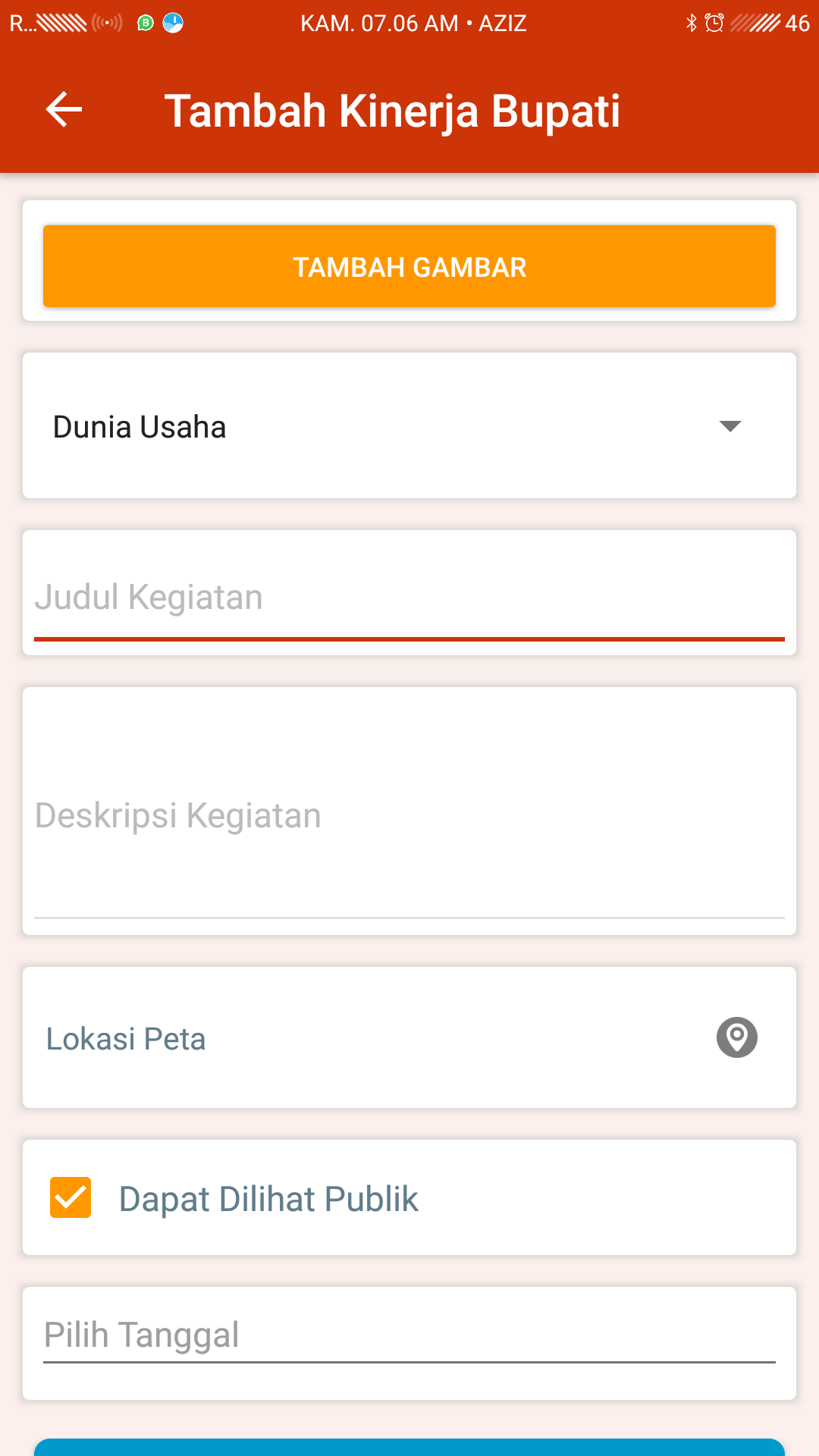Tap the alarm clock status icon

tap(714, 24)
